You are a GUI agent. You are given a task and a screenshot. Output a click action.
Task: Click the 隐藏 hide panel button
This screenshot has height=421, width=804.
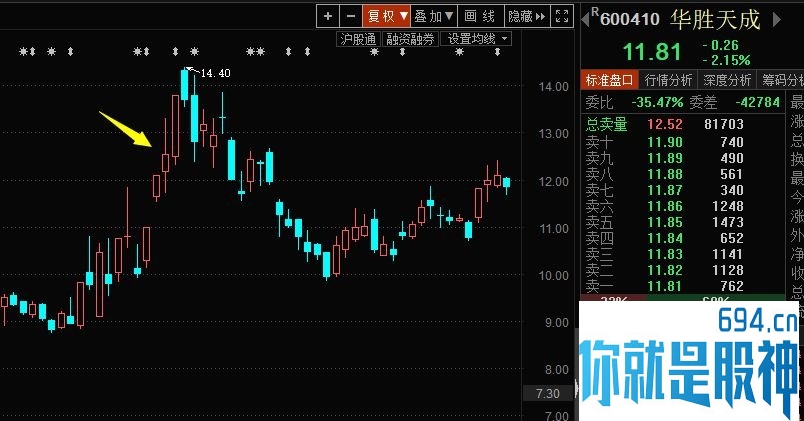coord(527,16)
